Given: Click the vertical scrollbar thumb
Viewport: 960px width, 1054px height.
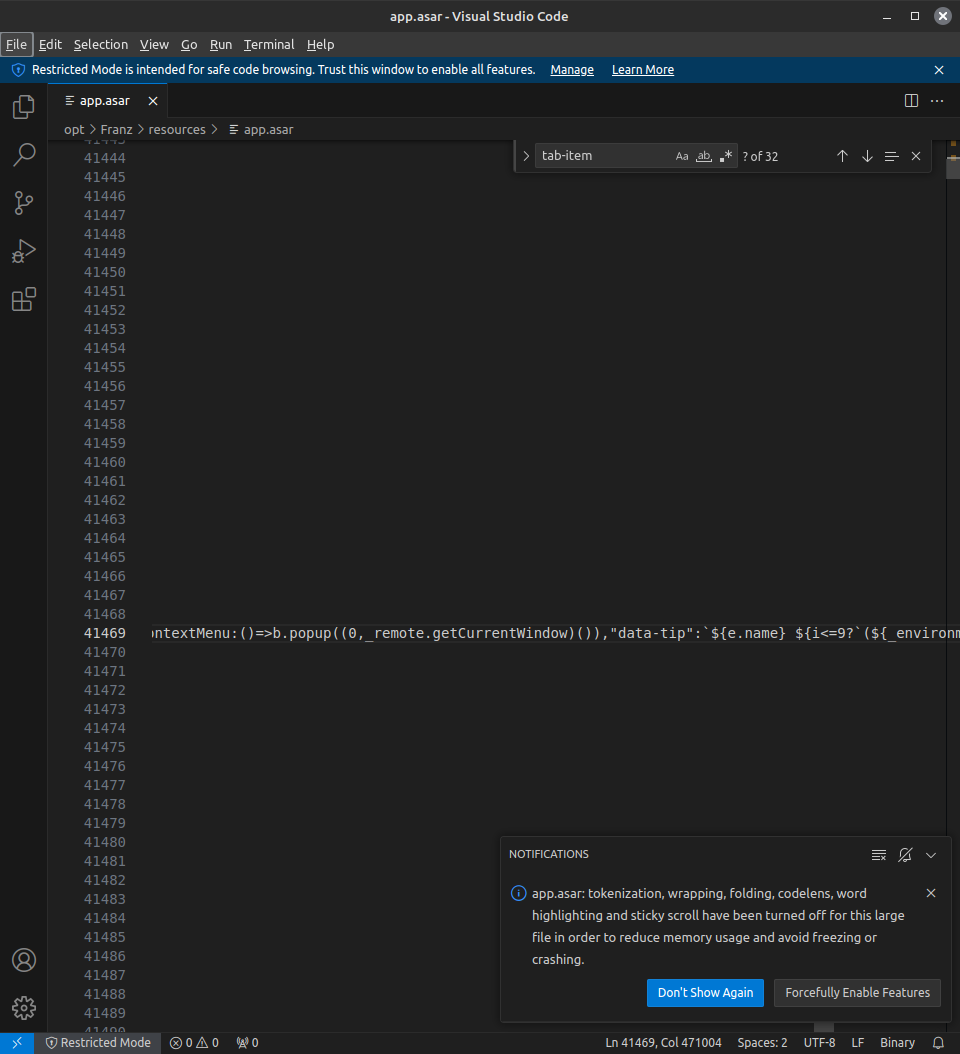Looking at the screenshot, I should click(953, 167).
